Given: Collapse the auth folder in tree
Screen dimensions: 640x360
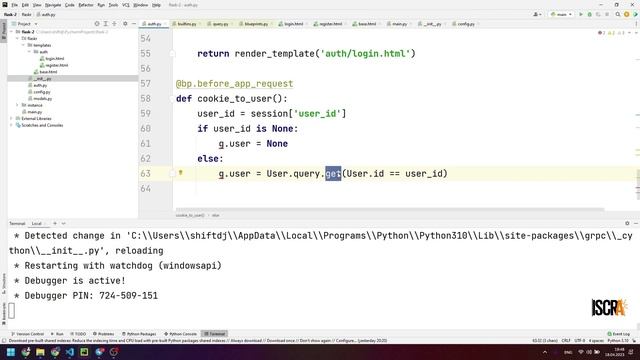Looking at the screenshot, I should (29, 52).
